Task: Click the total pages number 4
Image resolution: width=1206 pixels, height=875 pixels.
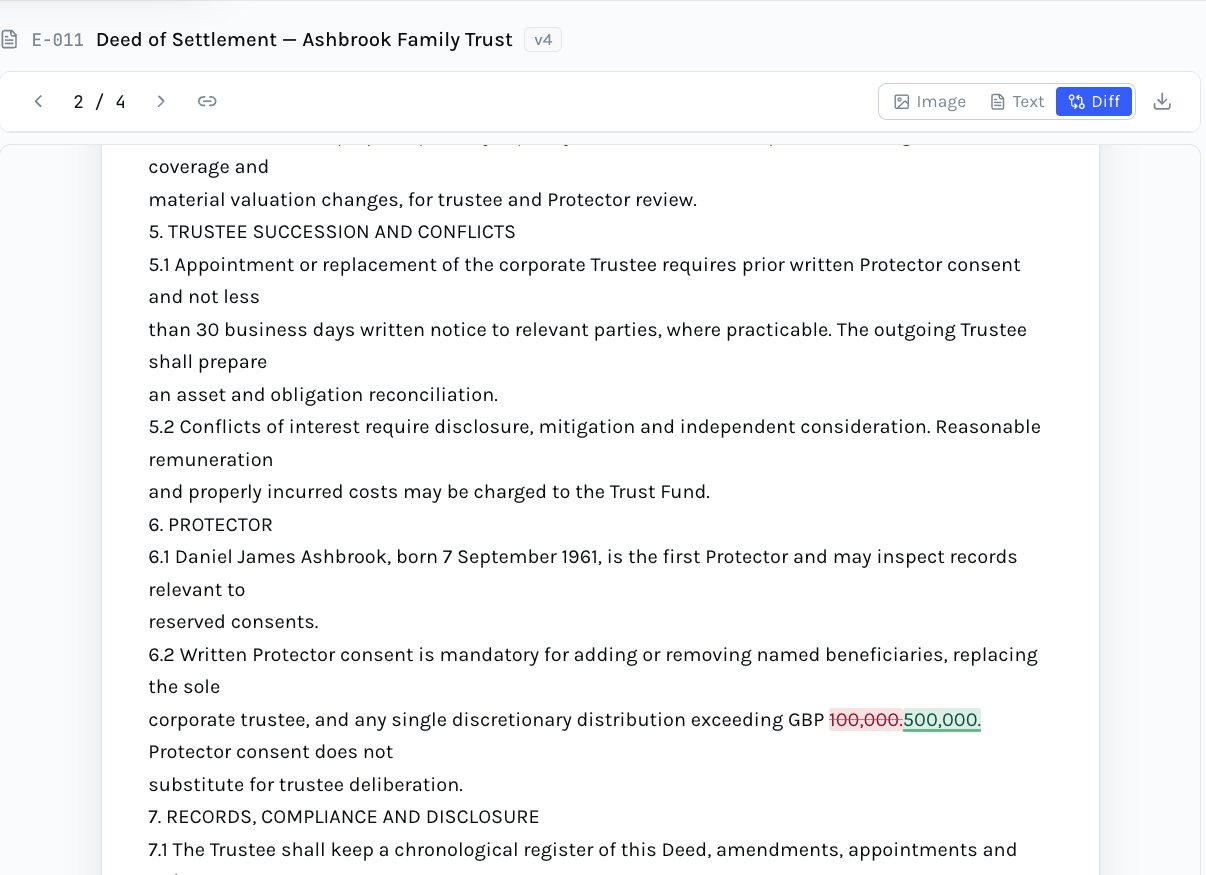Action: point(121,101)
